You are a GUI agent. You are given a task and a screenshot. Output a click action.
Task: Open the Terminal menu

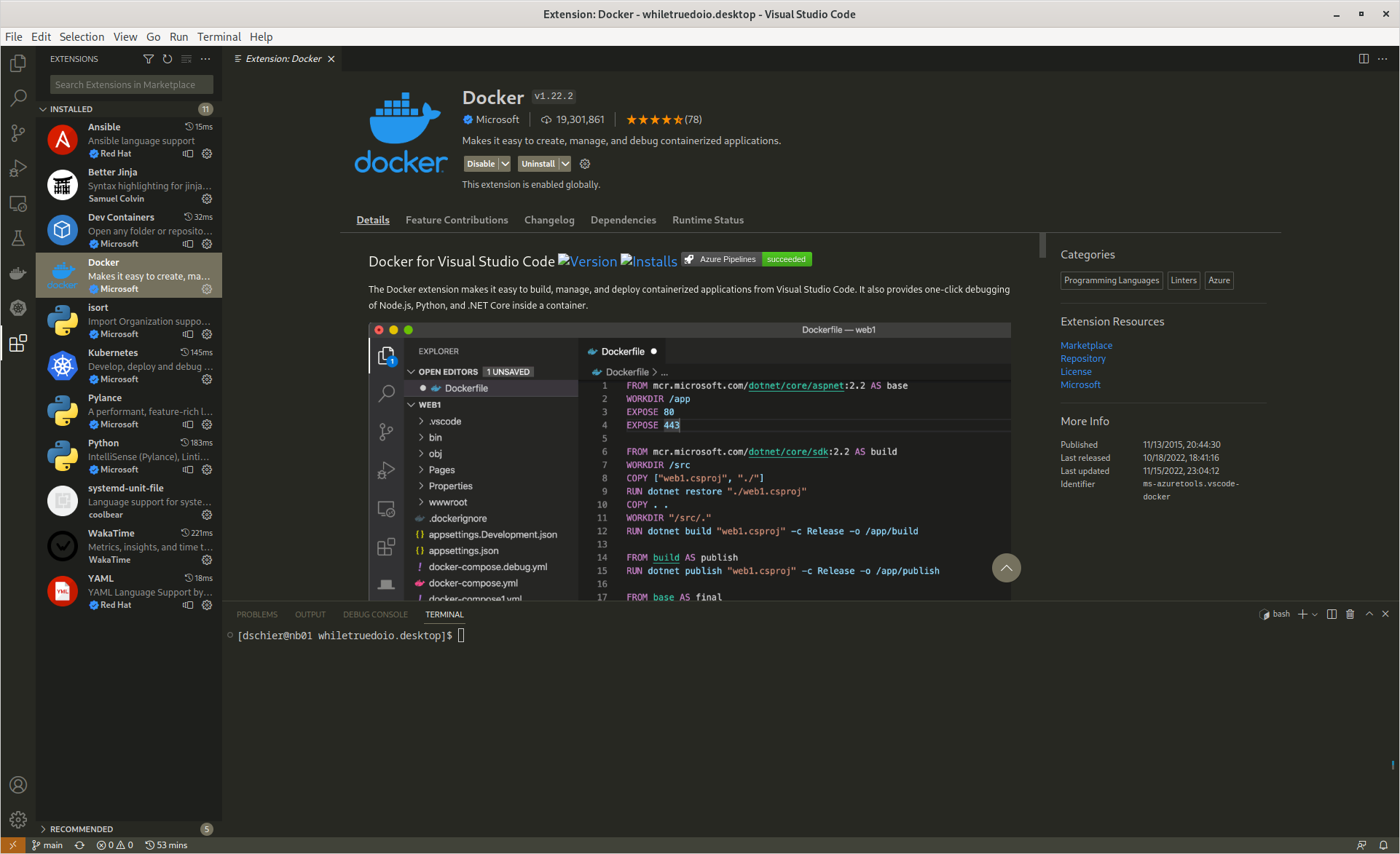[x=219, y=36]
